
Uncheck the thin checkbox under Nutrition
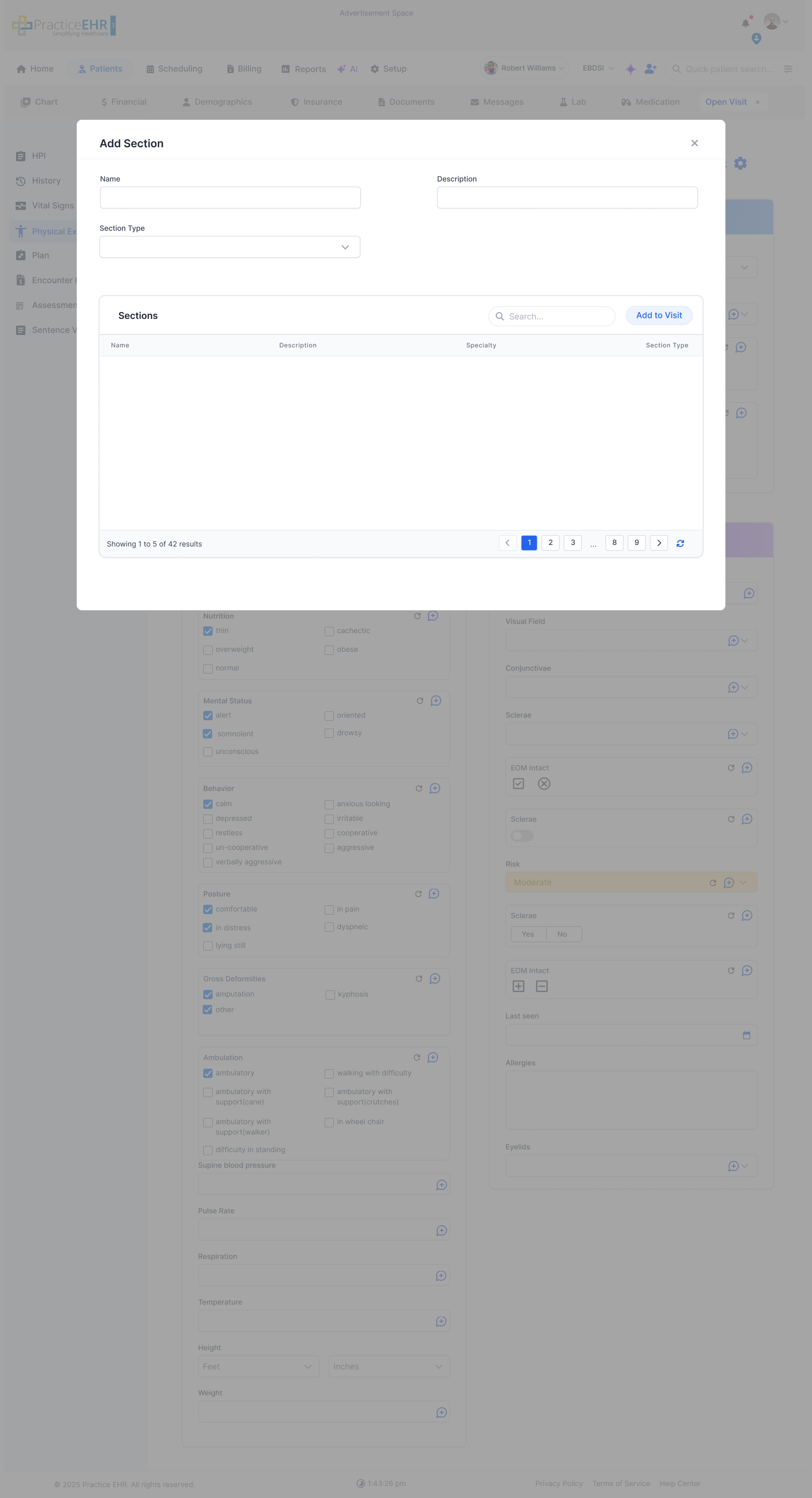coord(207,631)
